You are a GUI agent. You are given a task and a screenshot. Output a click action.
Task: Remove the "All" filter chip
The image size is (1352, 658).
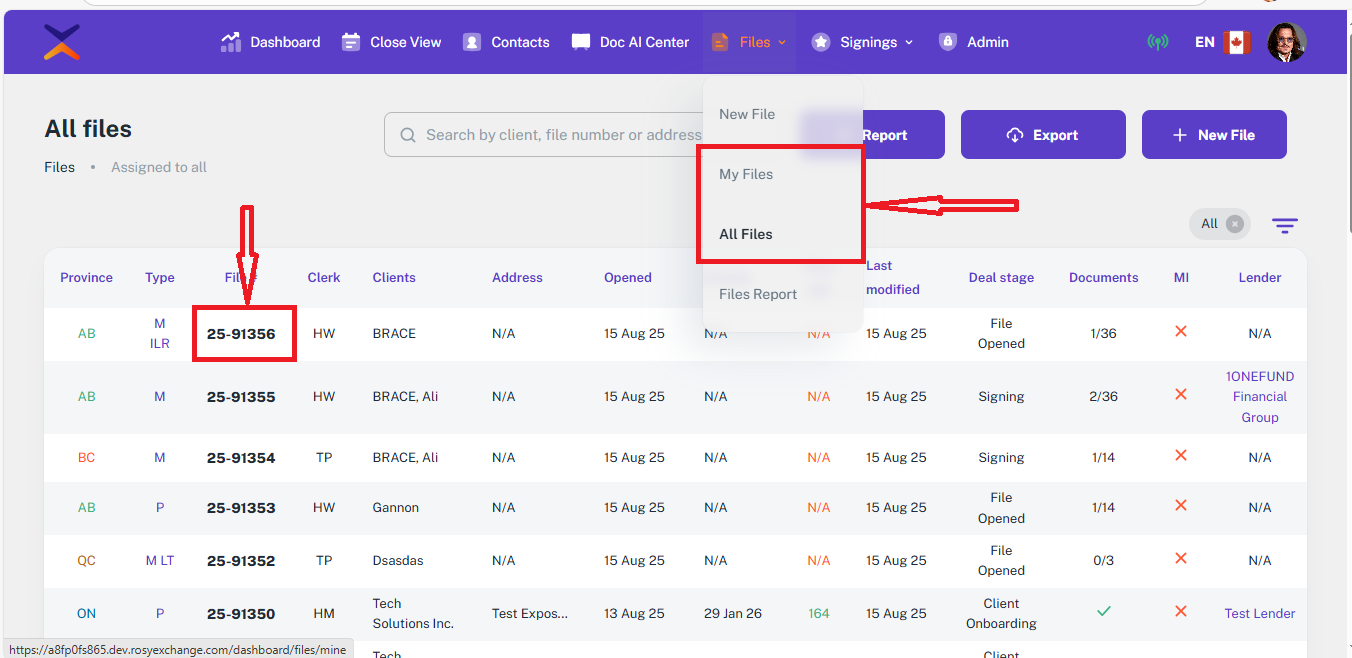pos(1234,224)
